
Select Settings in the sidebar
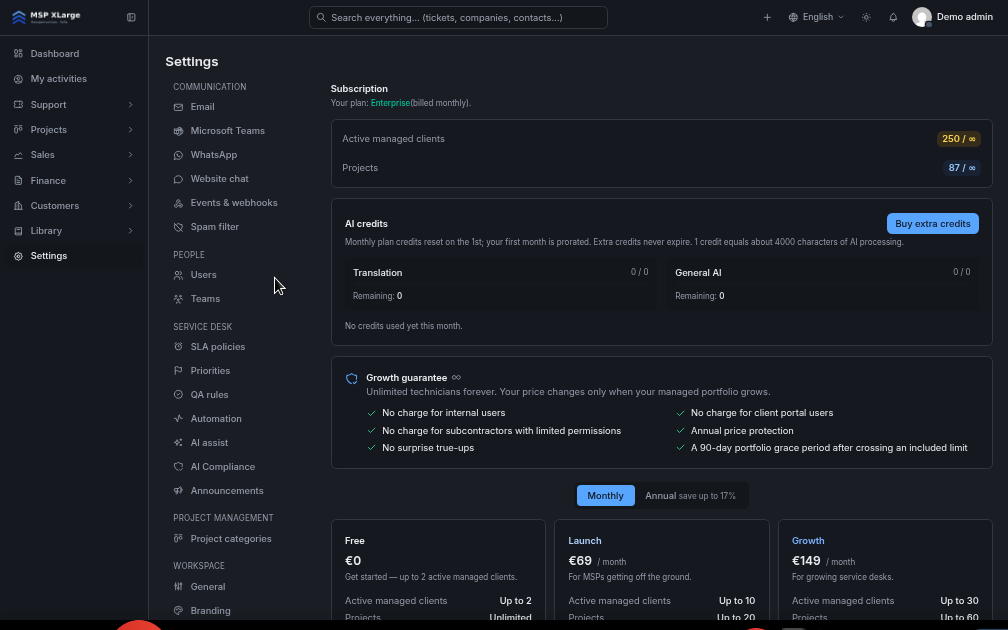coord(74,256)
